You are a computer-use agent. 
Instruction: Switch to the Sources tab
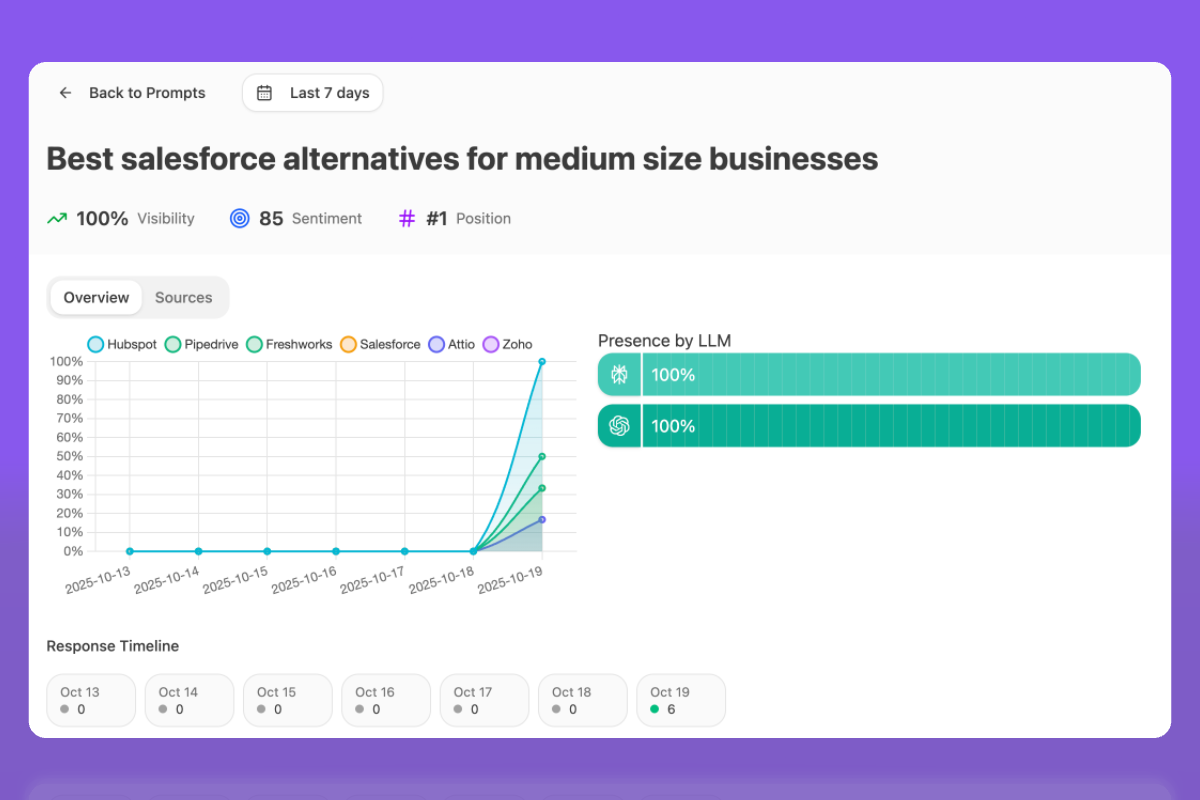point(183,297)
